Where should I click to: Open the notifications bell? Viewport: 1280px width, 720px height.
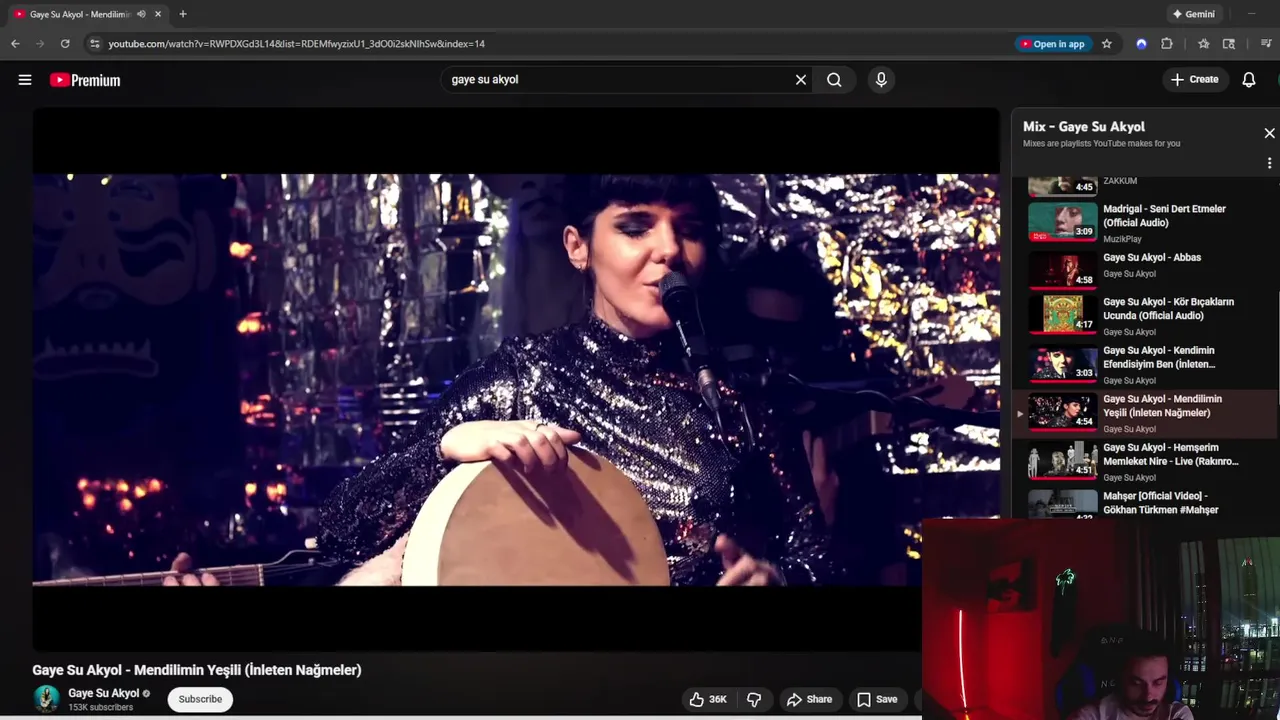[1249, 80]
